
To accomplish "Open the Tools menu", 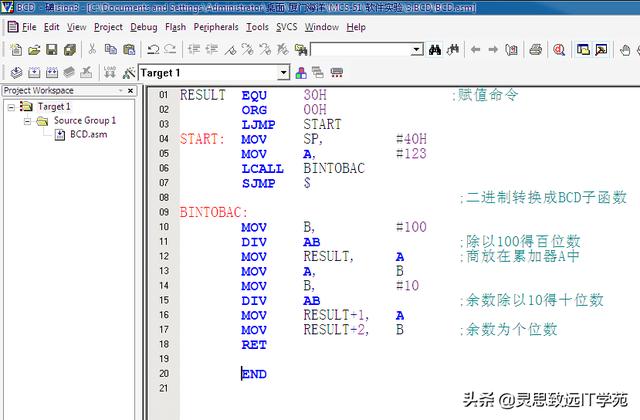I will pyautogui.click(x=257, y=27).
